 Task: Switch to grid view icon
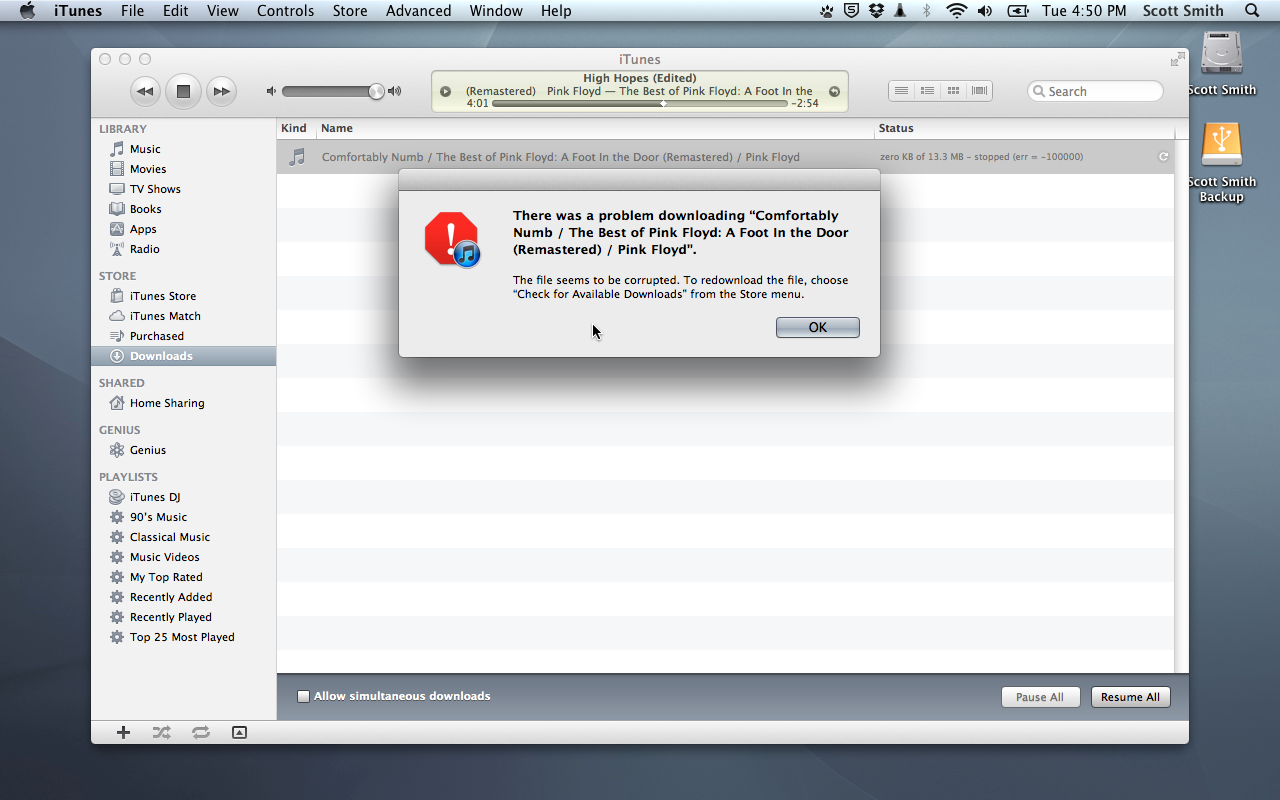953,91
